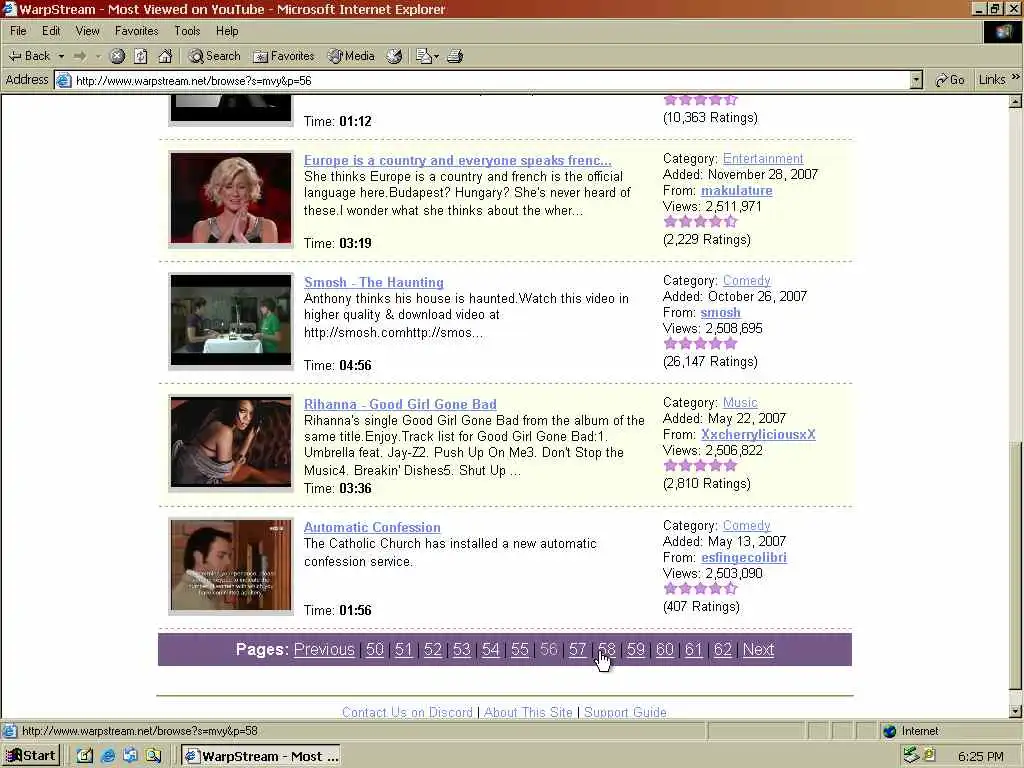
Task: Click the Outlook Express quick launch icon
Action: [x=131, y=756]
